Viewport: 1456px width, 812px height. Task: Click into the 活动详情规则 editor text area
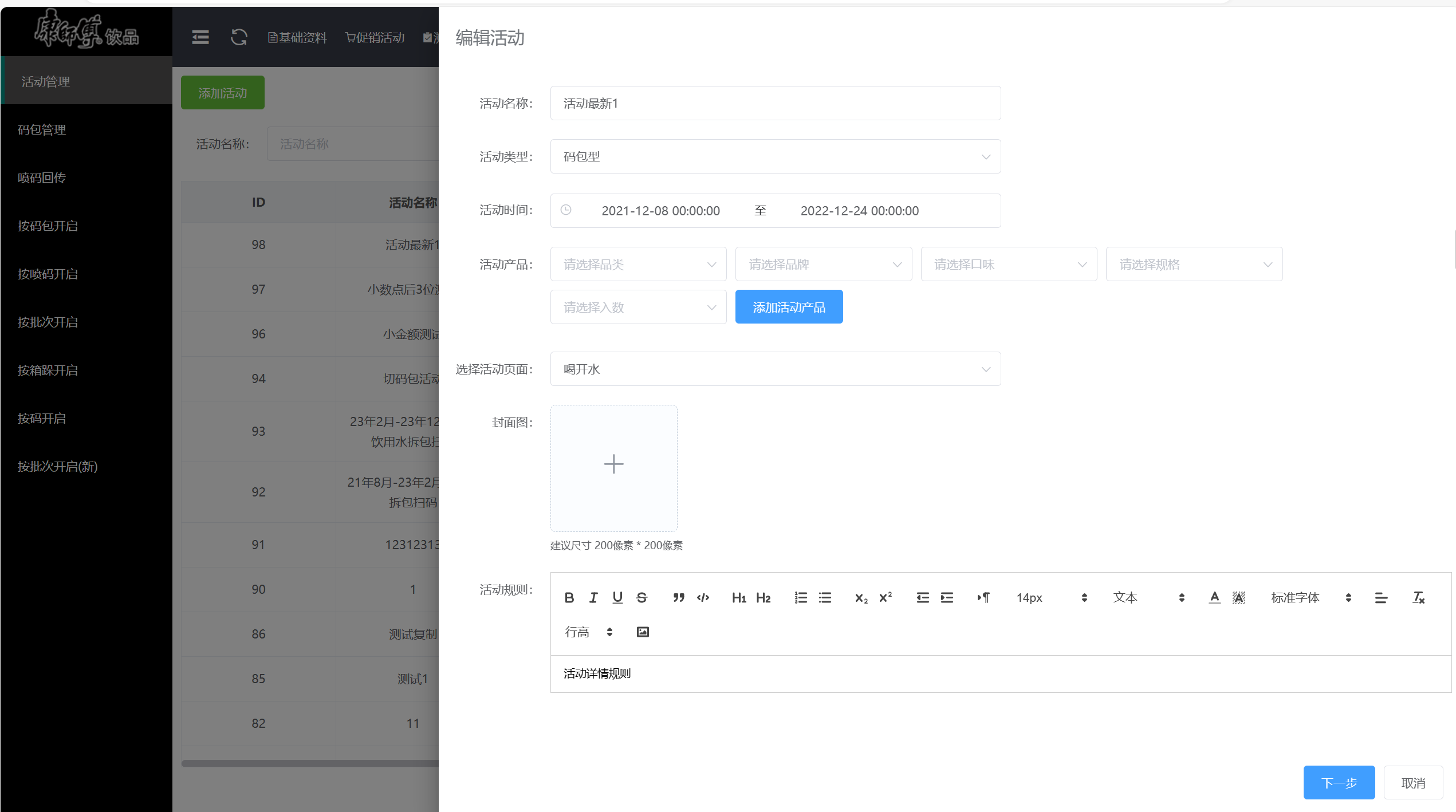coord(1000,673)
